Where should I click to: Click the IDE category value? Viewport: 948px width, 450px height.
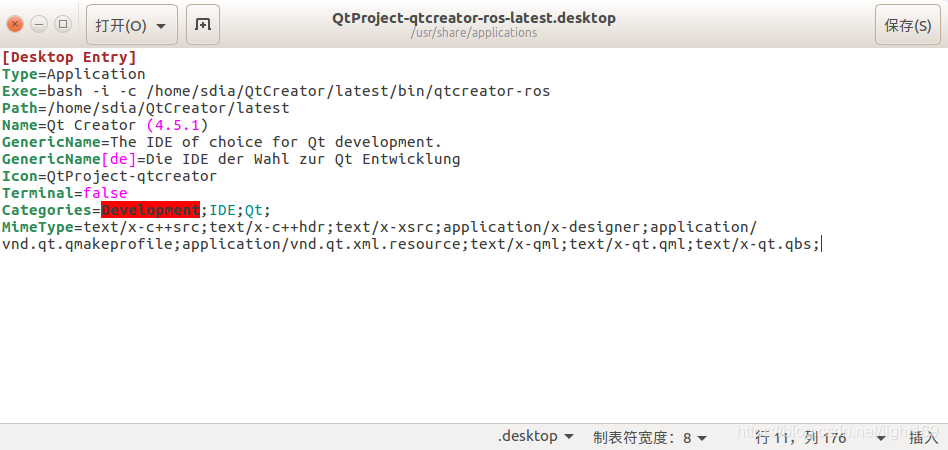pos(223,210)
